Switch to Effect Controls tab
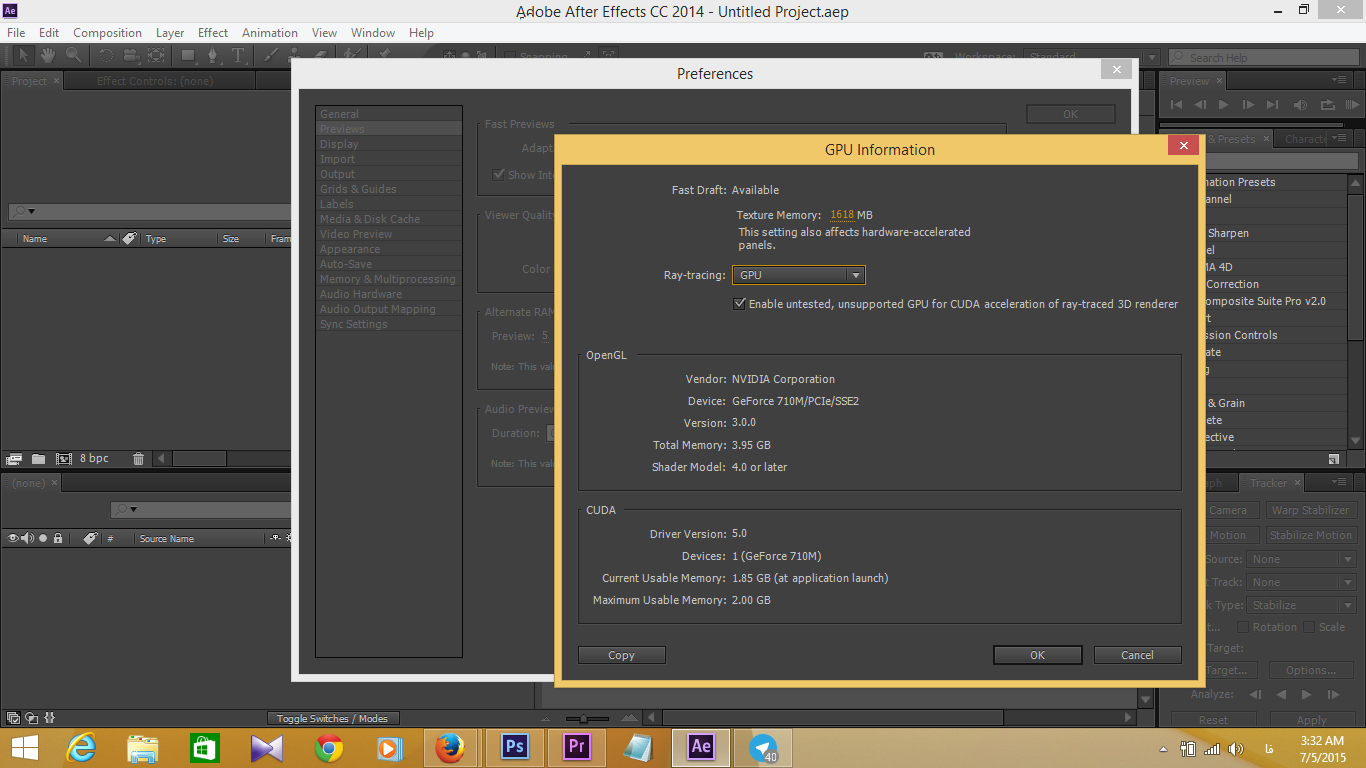Viewport: 1366px width, 768px height. [154, 81]
